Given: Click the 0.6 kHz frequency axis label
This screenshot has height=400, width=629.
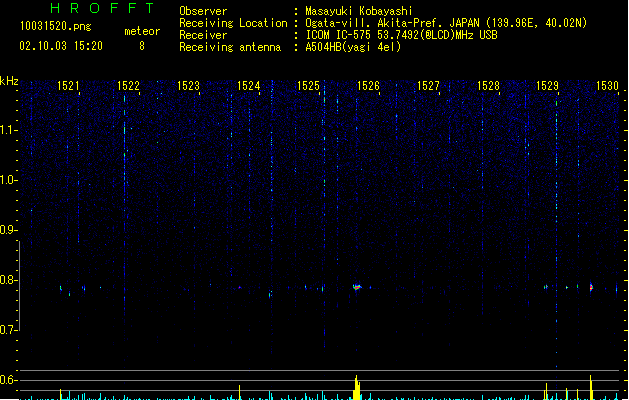Looking at the screenshot, I should (9, 380).
